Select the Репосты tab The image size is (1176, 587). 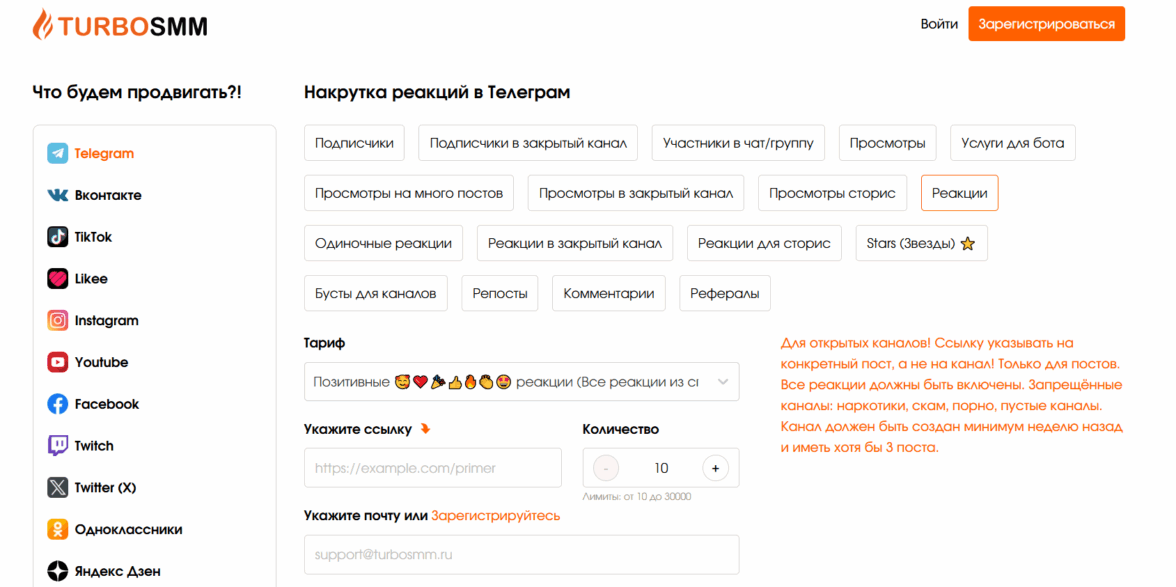(500, 293)
